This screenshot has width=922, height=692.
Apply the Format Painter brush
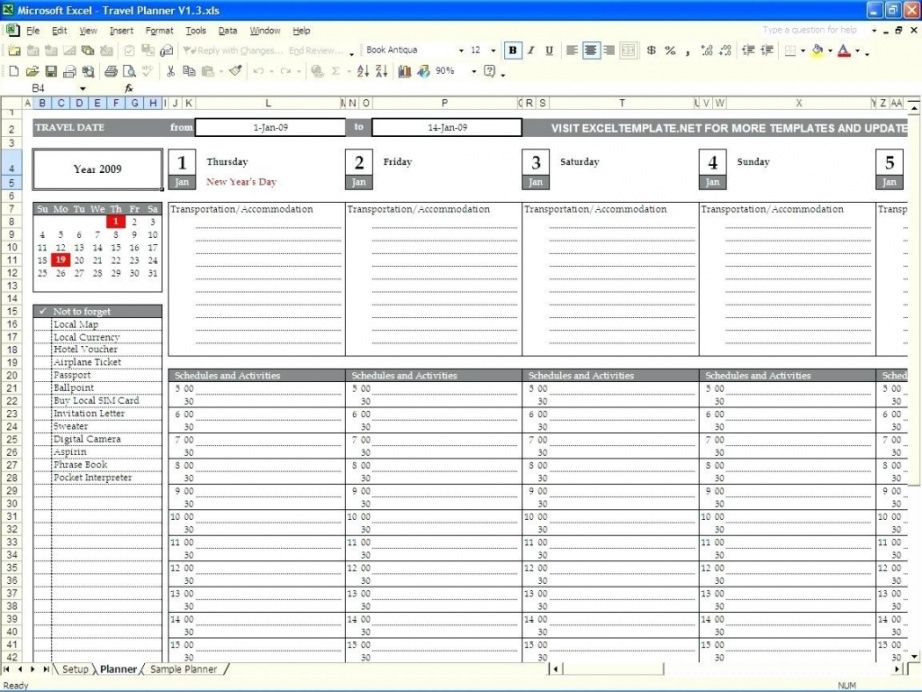click(236, 72)
